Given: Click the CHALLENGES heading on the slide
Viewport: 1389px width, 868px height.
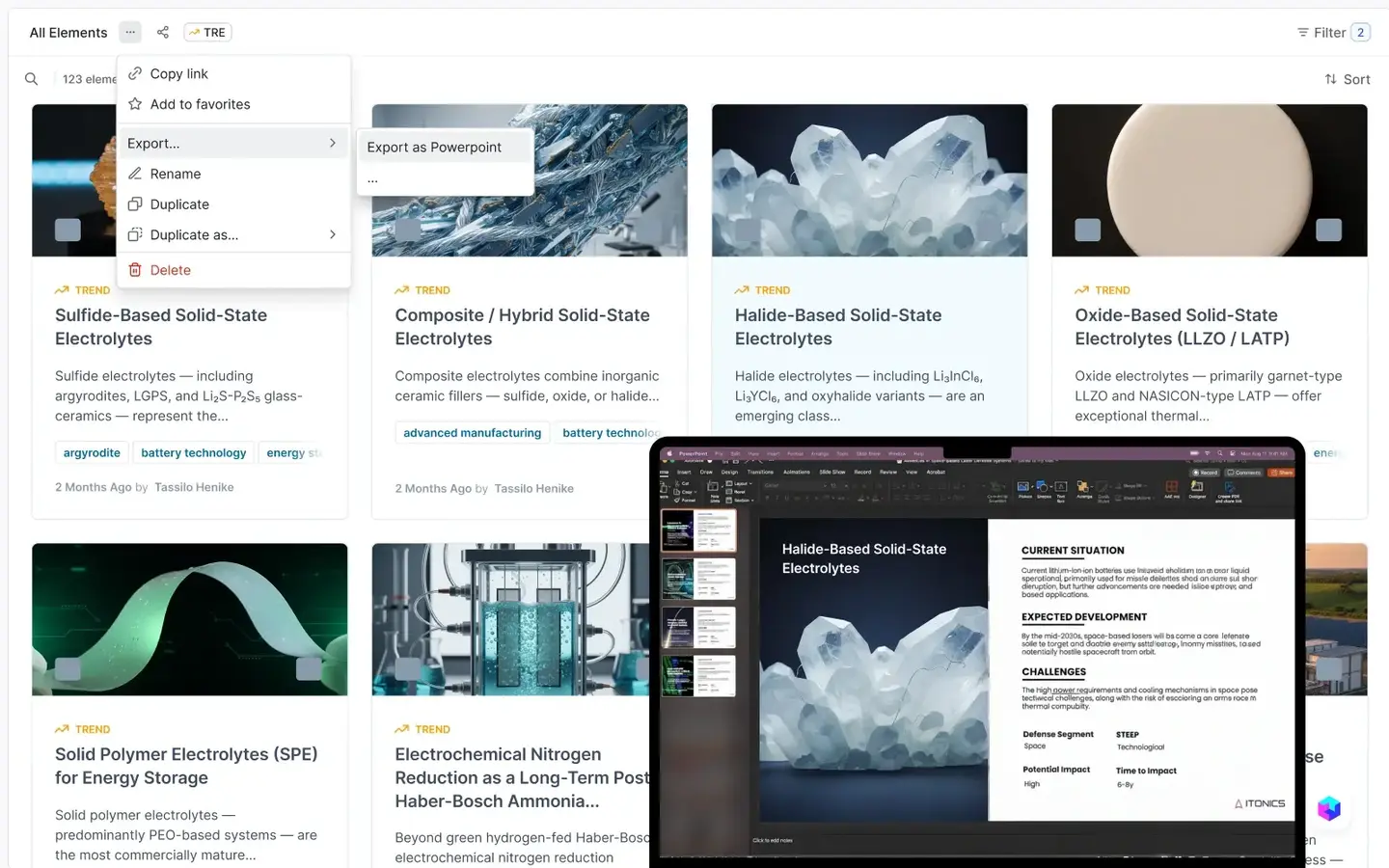Looking at the screenshot, I should click(x=1053, y=672).
